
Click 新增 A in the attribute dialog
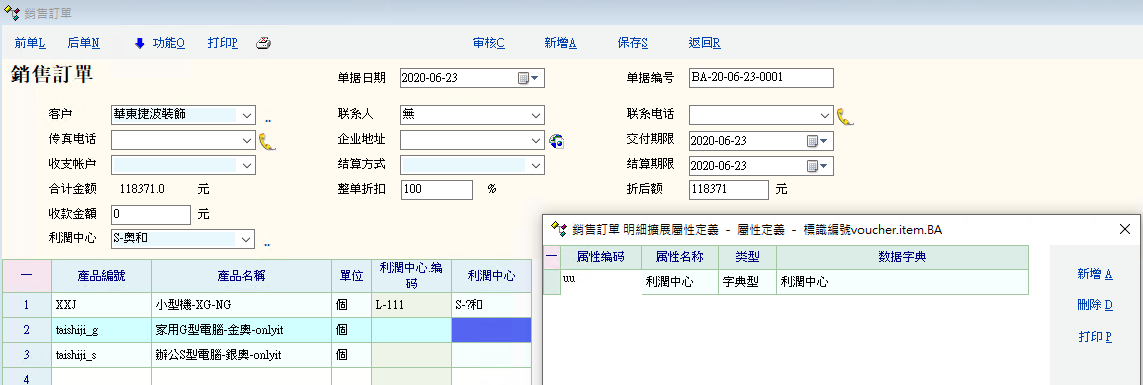pos(1095,274)
